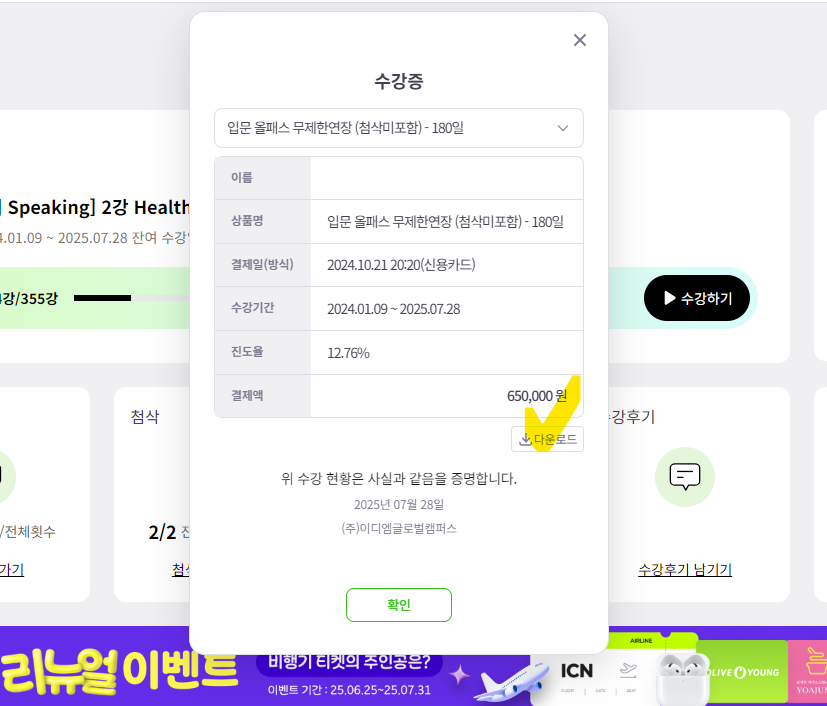The height and width of the screenshot is (706, 827).
Task: Select the 첨삭 card heading
Action: click(145, 417)
